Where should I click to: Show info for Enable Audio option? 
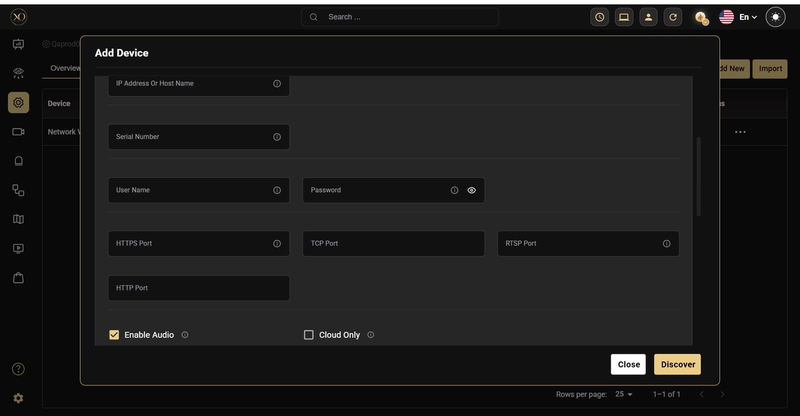click(x=185, y=335)
